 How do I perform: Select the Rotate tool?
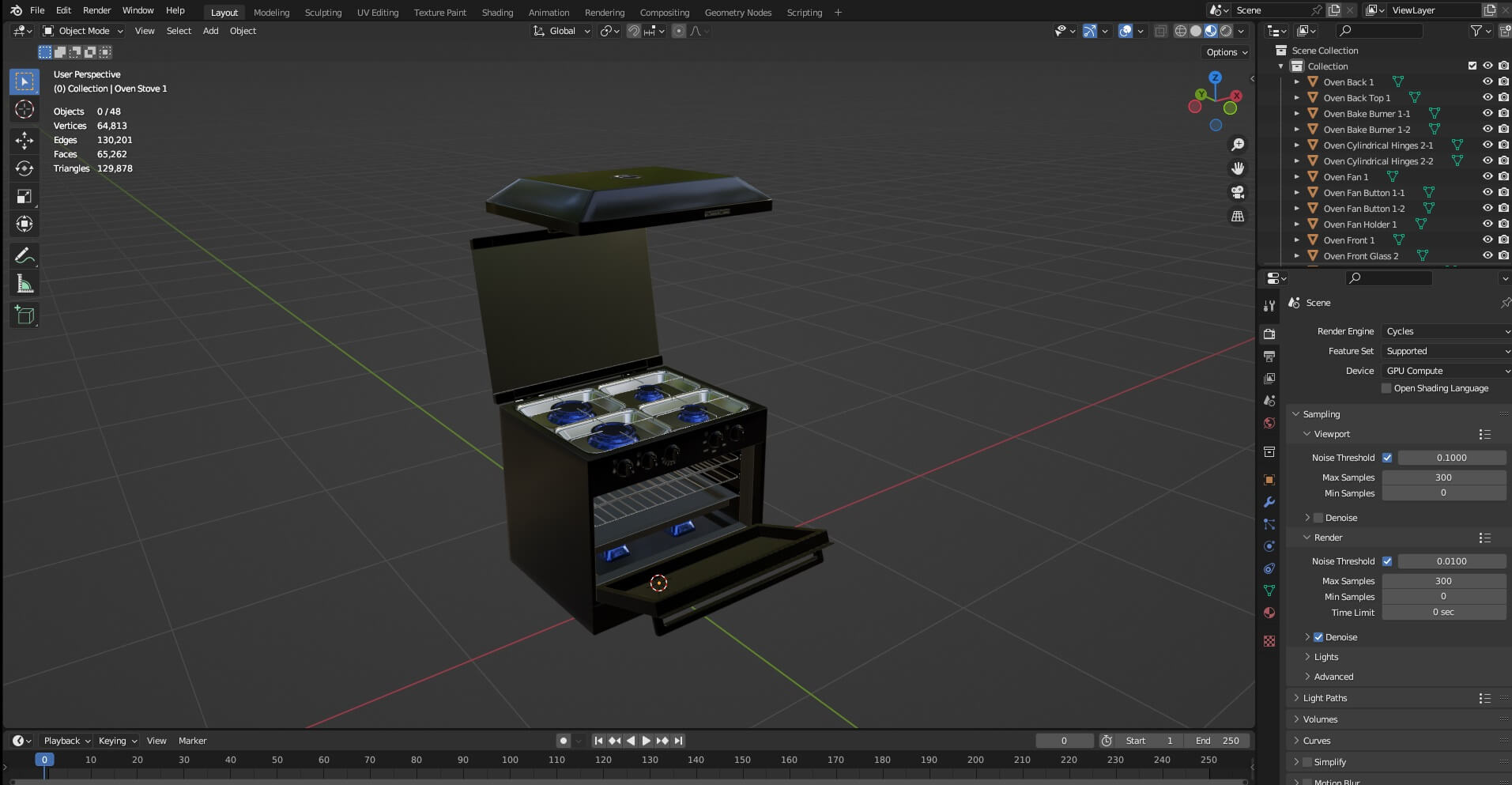point(25,168)
